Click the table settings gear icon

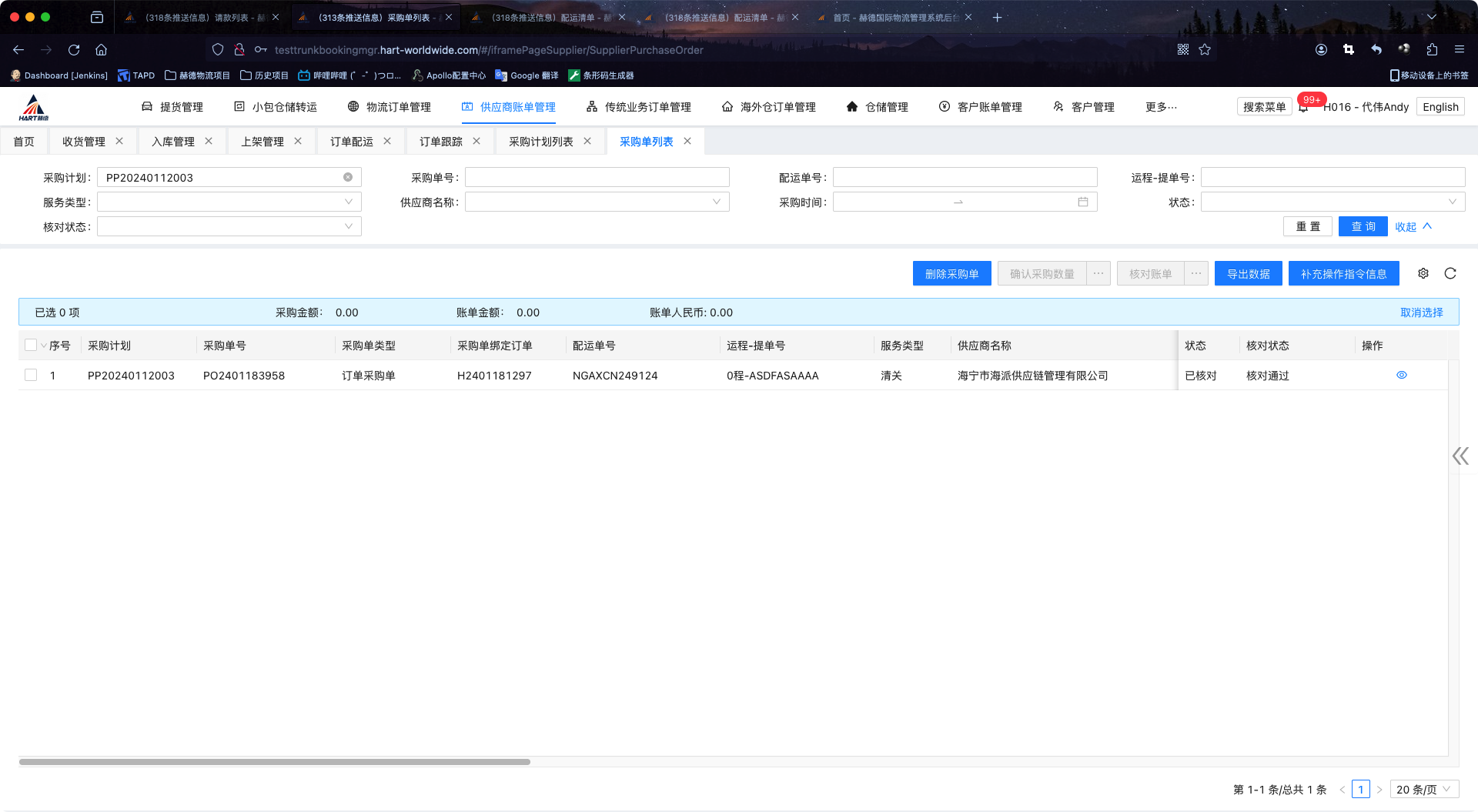click(x=1423, y=273)
